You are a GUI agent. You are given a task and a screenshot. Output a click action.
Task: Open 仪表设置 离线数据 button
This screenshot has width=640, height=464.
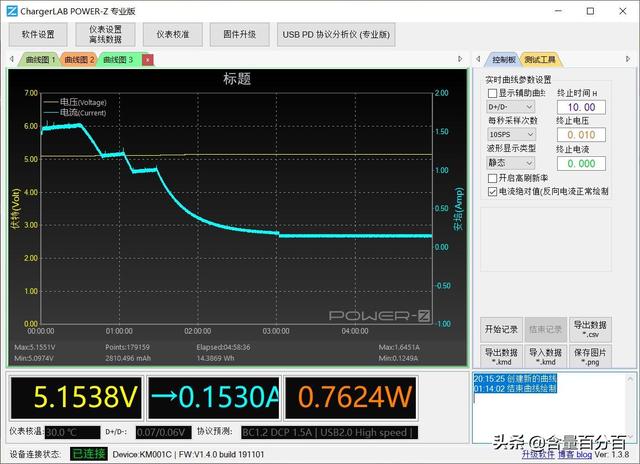click(105, 35)
